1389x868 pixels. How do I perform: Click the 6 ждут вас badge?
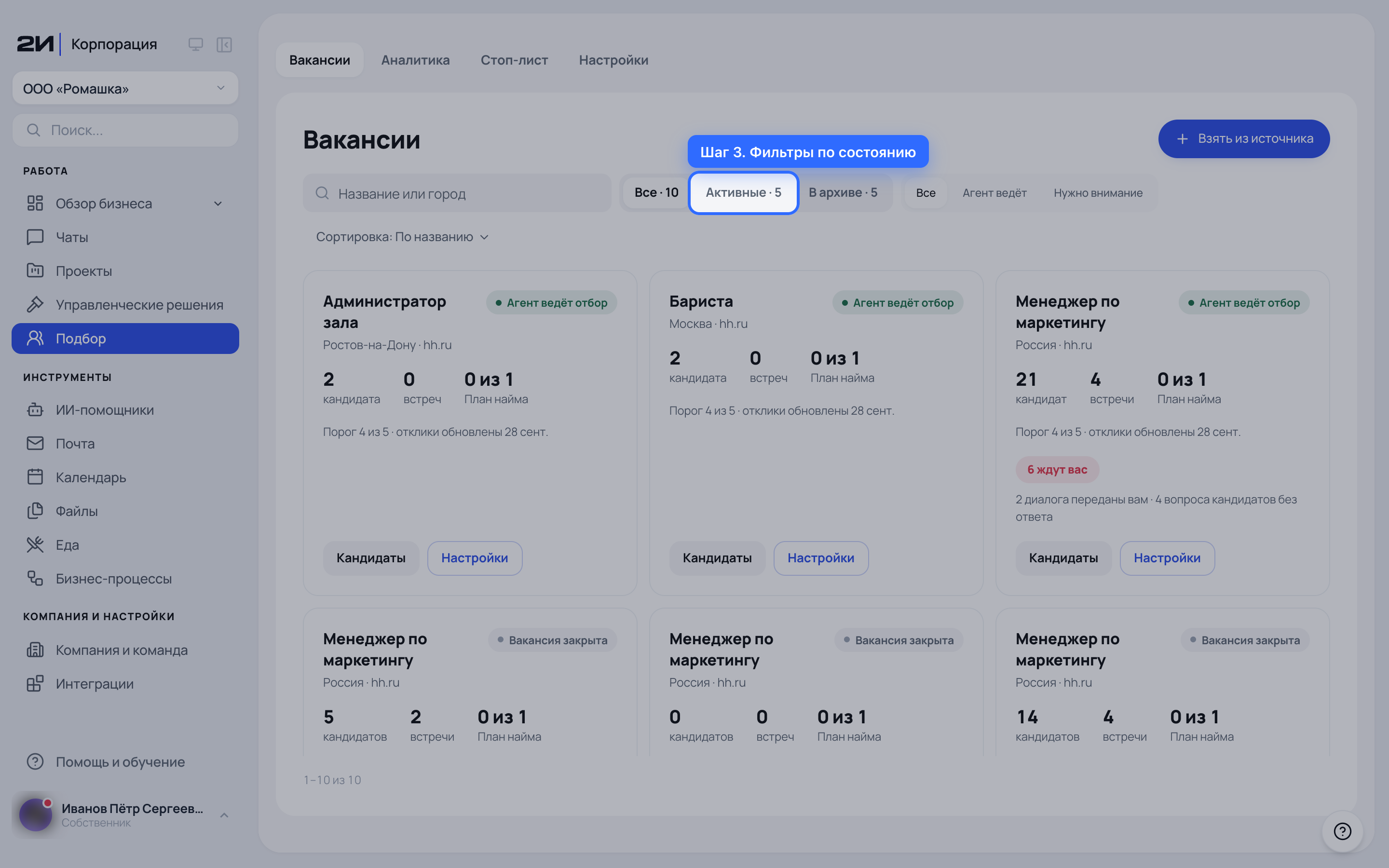click(x=1057, y=470)
